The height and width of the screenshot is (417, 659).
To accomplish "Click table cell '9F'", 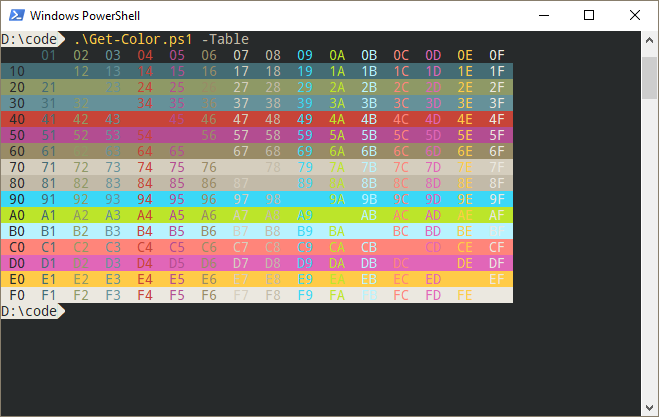I will (x=497, y=199).
